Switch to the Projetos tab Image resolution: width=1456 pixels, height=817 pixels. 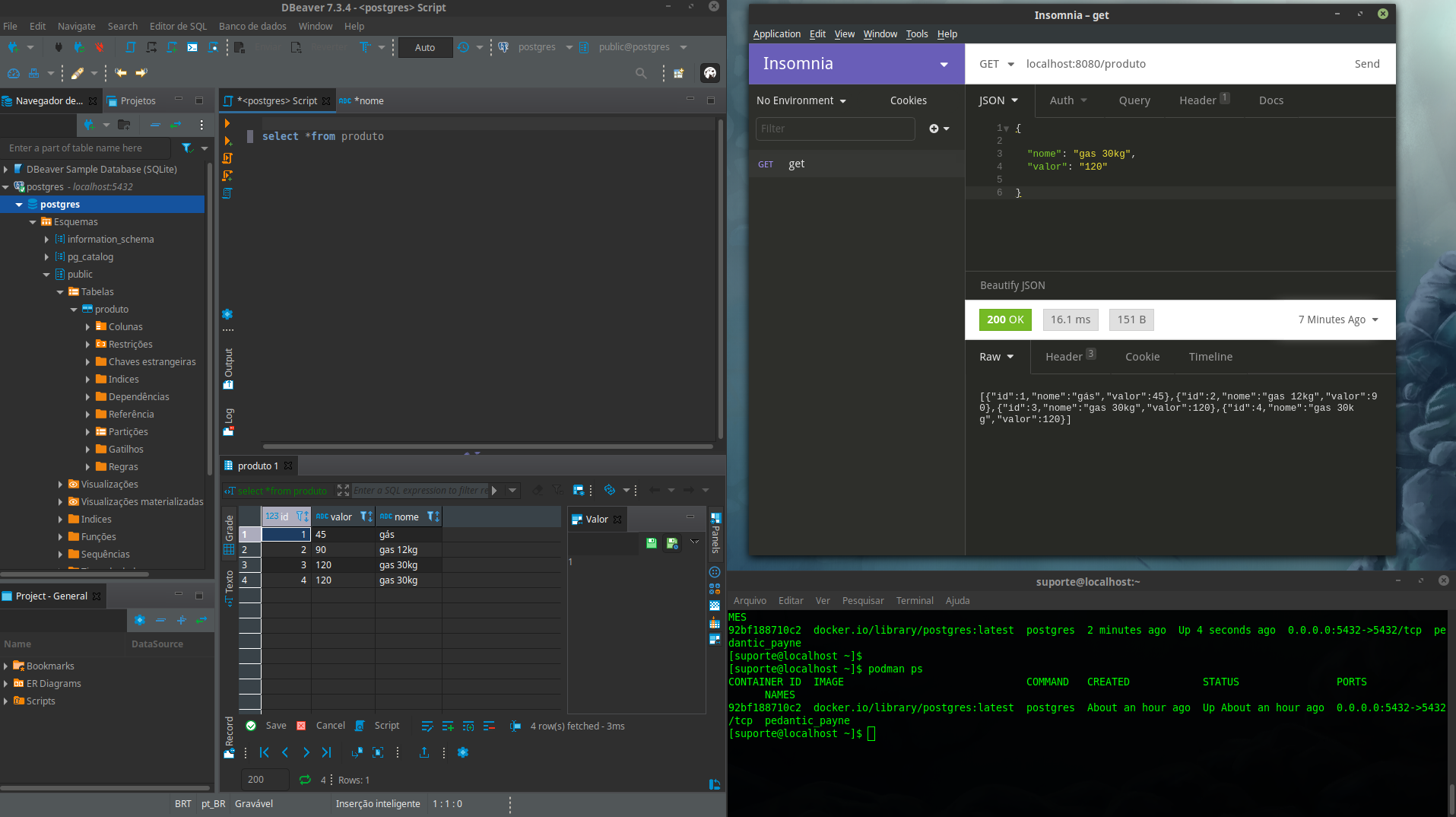pos(132,100)
